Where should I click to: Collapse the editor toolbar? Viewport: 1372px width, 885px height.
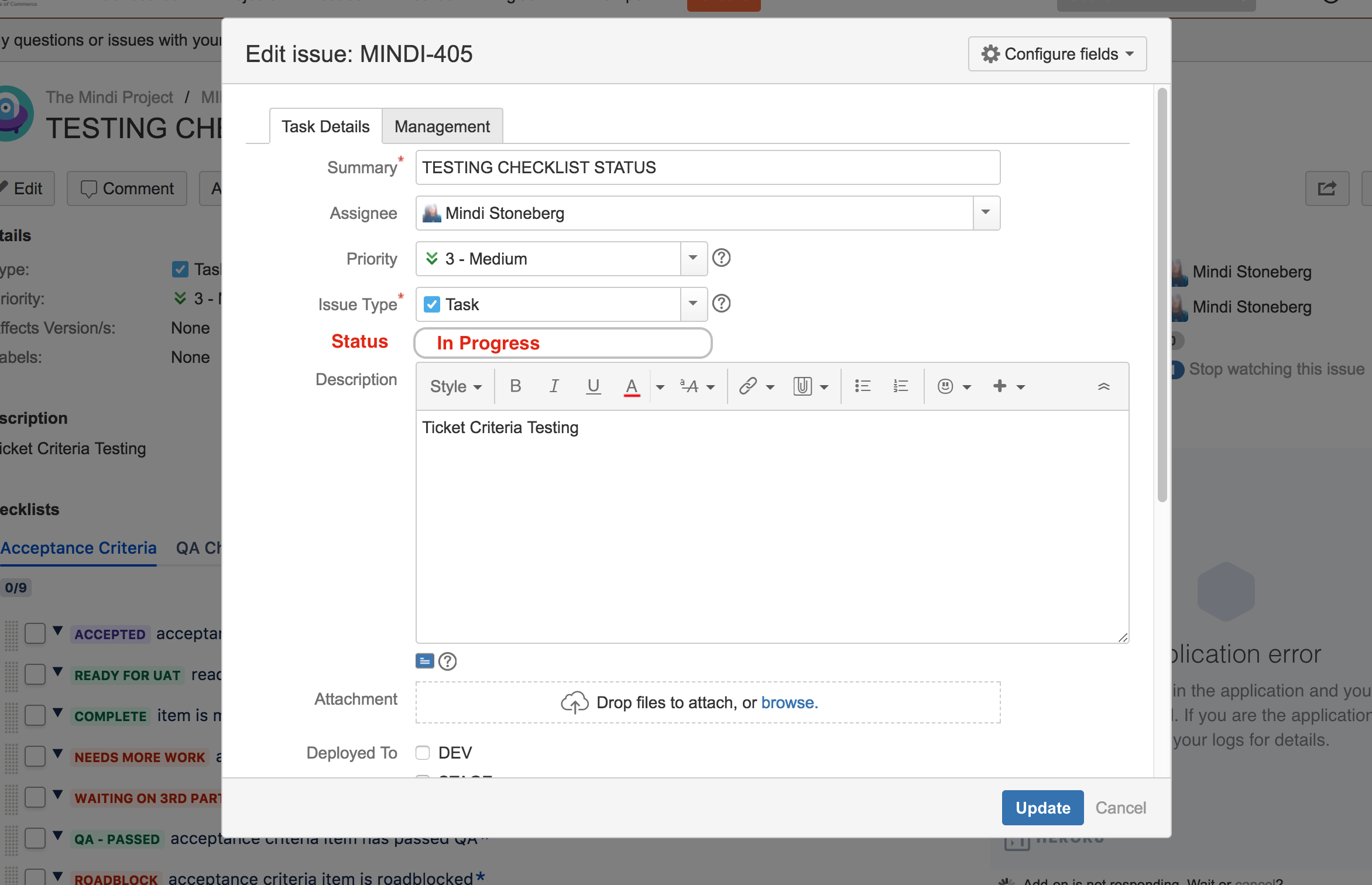click(x=1103, y=386)
